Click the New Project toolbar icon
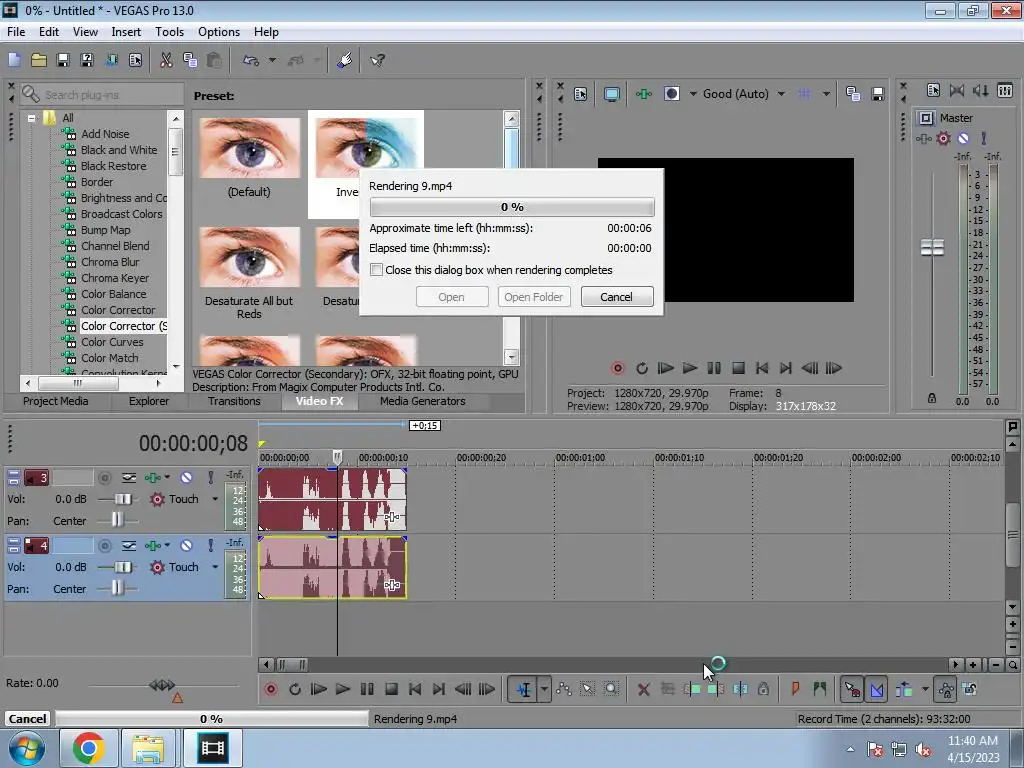 tap(14, 60)
